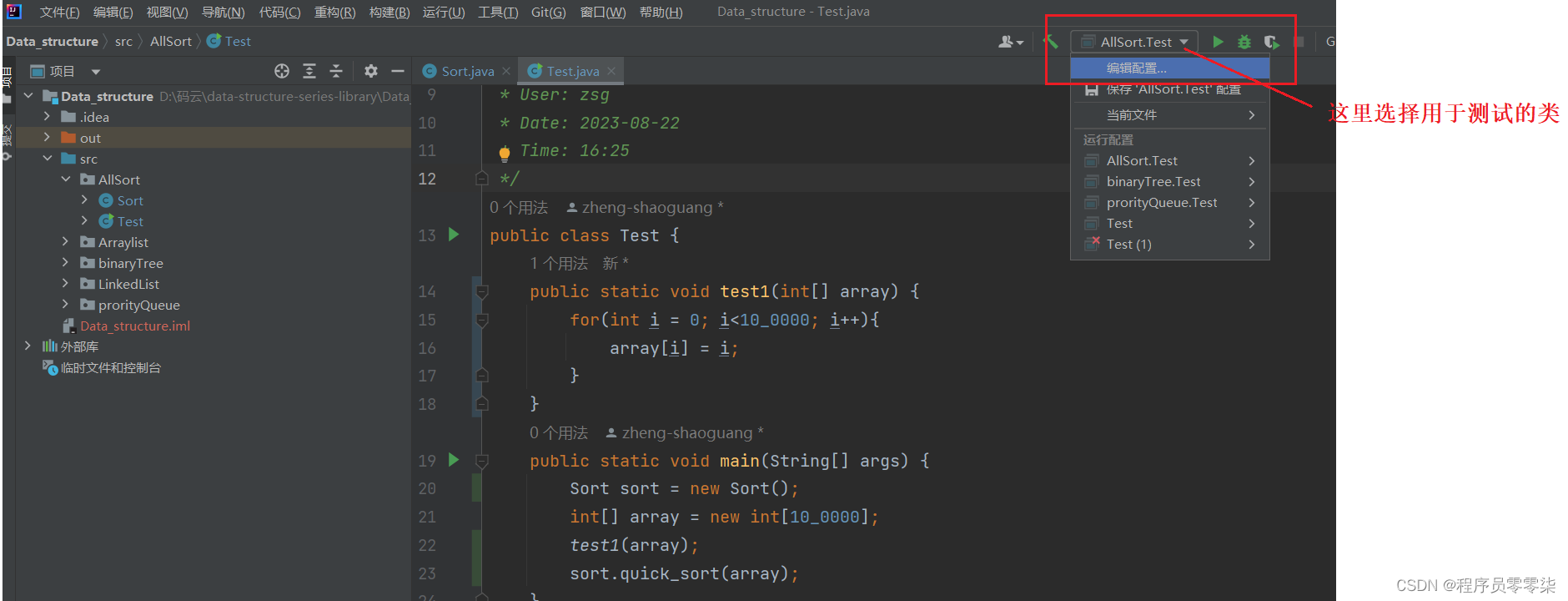Image resolution: width=1568 pixels, height=601 pixels.
Task: Open project panel settings gear
Action: click(371, 71)
